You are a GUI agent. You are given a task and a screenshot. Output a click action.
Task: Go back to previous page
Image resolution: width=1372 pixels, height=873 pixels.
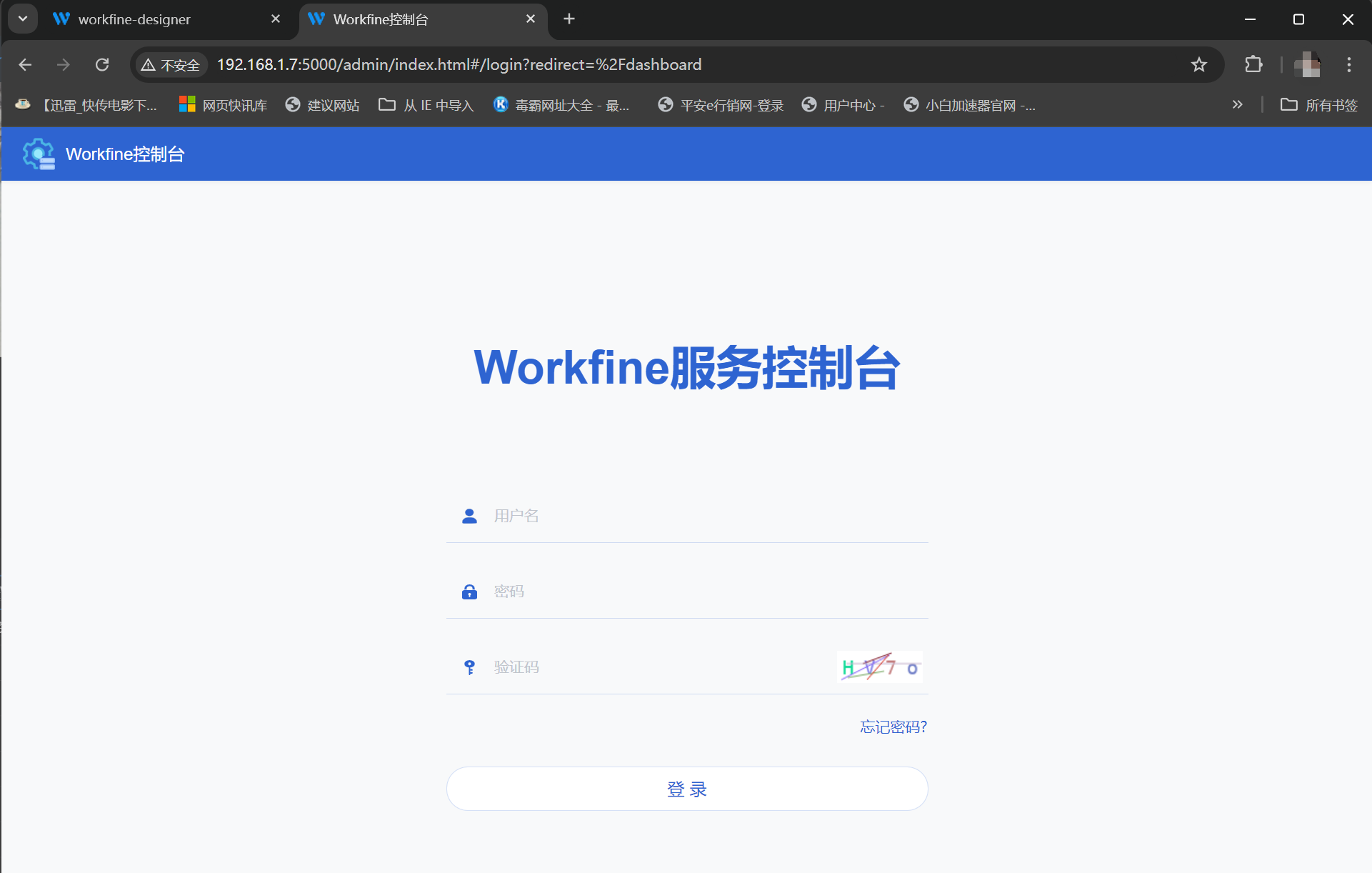(x=26, y=65)
